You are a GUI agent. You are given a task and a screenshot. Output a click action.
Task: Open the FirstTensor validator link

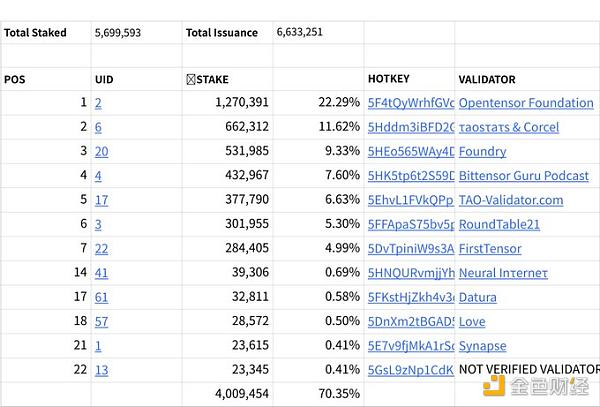coord(490,249)
